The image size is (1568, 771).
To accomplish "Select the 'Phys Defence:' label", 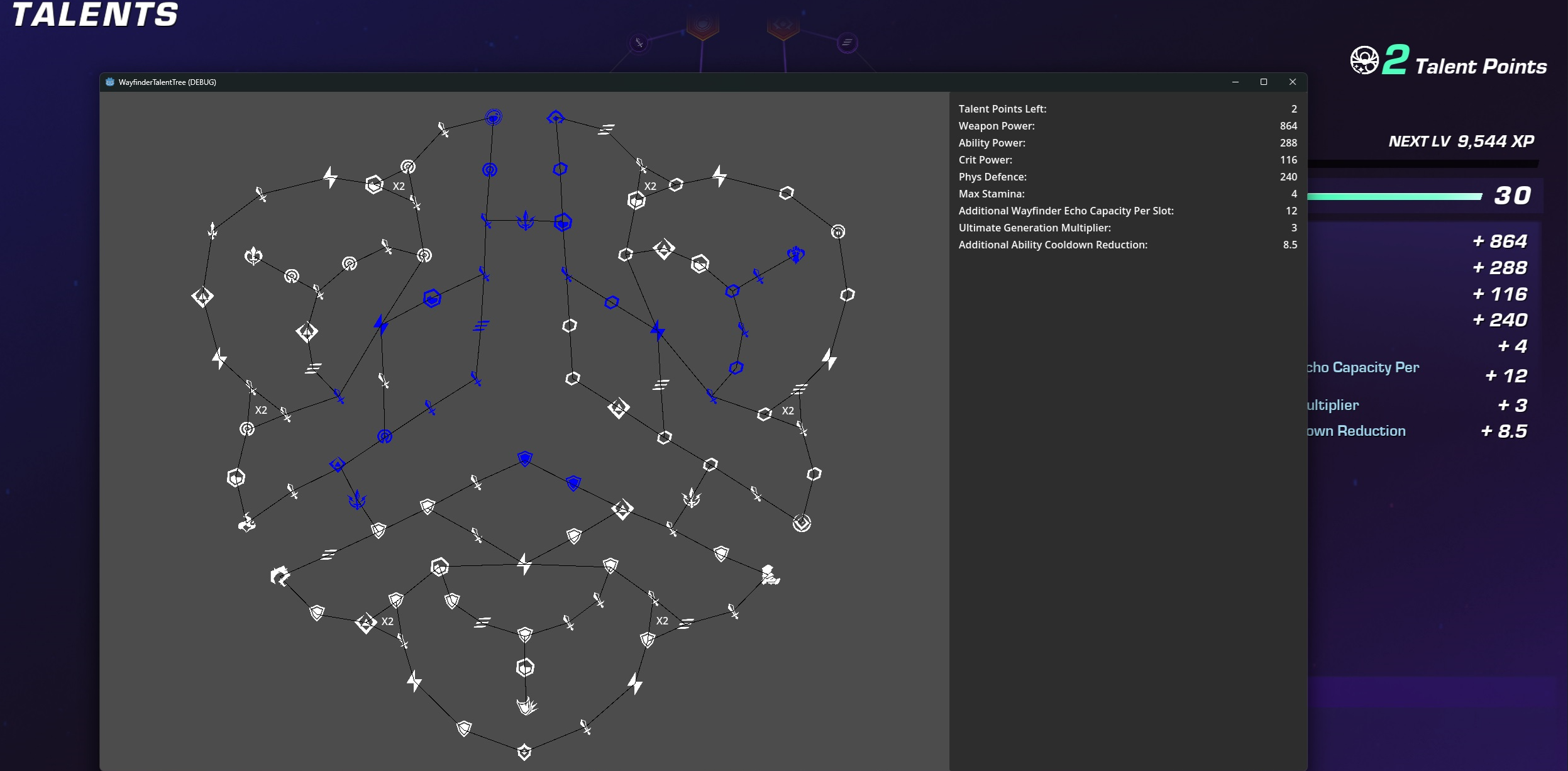I will (x=992, y=177).
